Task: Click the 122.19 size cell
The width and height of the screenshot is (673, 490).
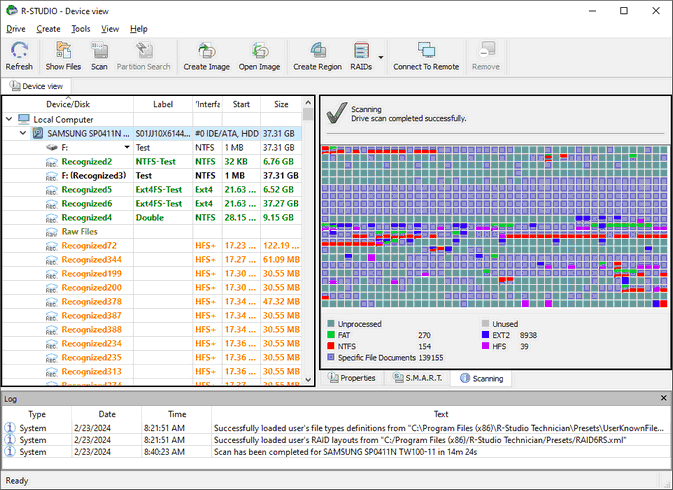Action: [x=281, y=246]
